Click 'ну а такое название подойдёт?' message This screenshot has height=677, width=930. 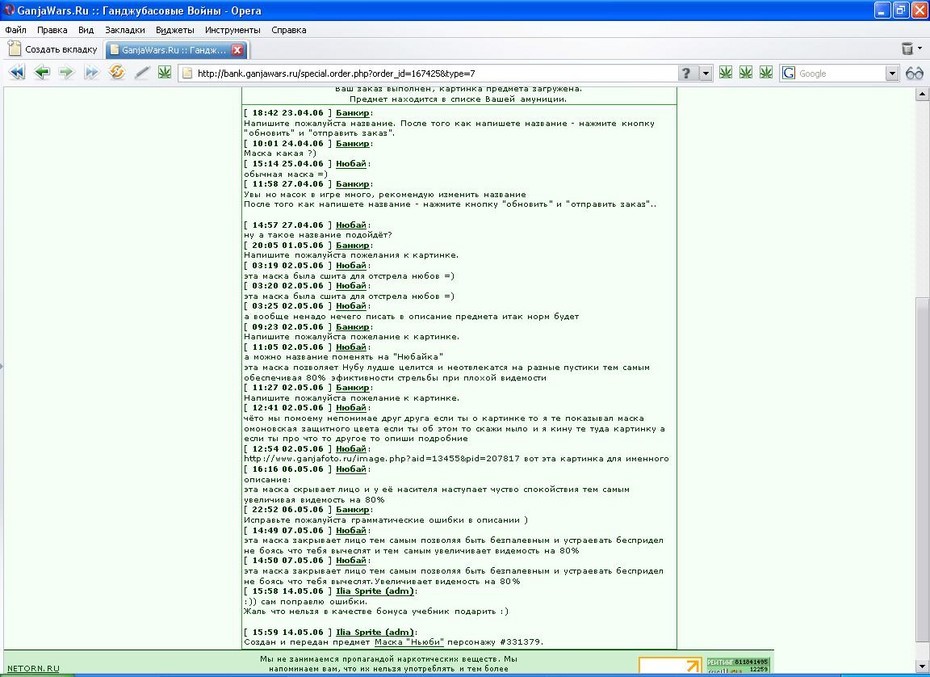(x=318, y=235)
